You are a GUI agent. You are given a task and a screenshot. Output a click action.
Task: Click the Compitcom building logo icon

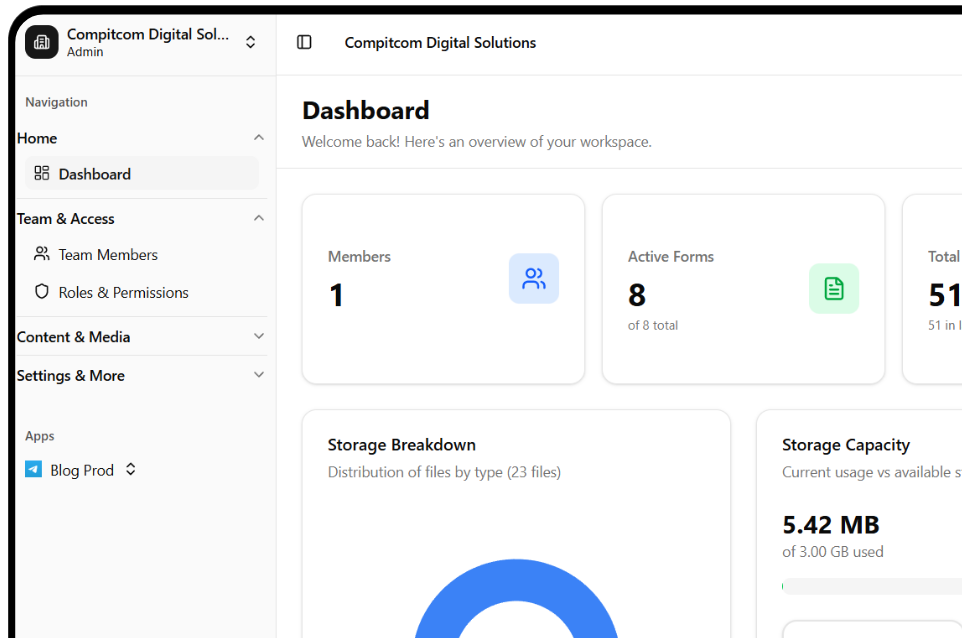point(42,42)
